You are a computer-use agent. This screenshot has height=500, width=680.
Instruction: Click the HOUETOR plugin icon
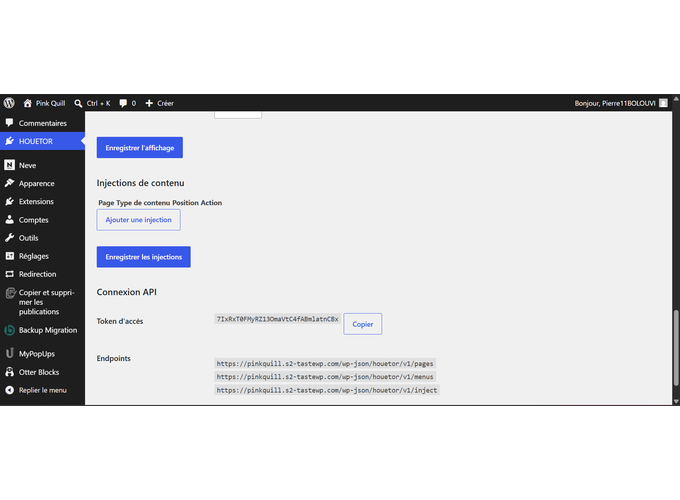pyautogui.click(x=10, y=141)
